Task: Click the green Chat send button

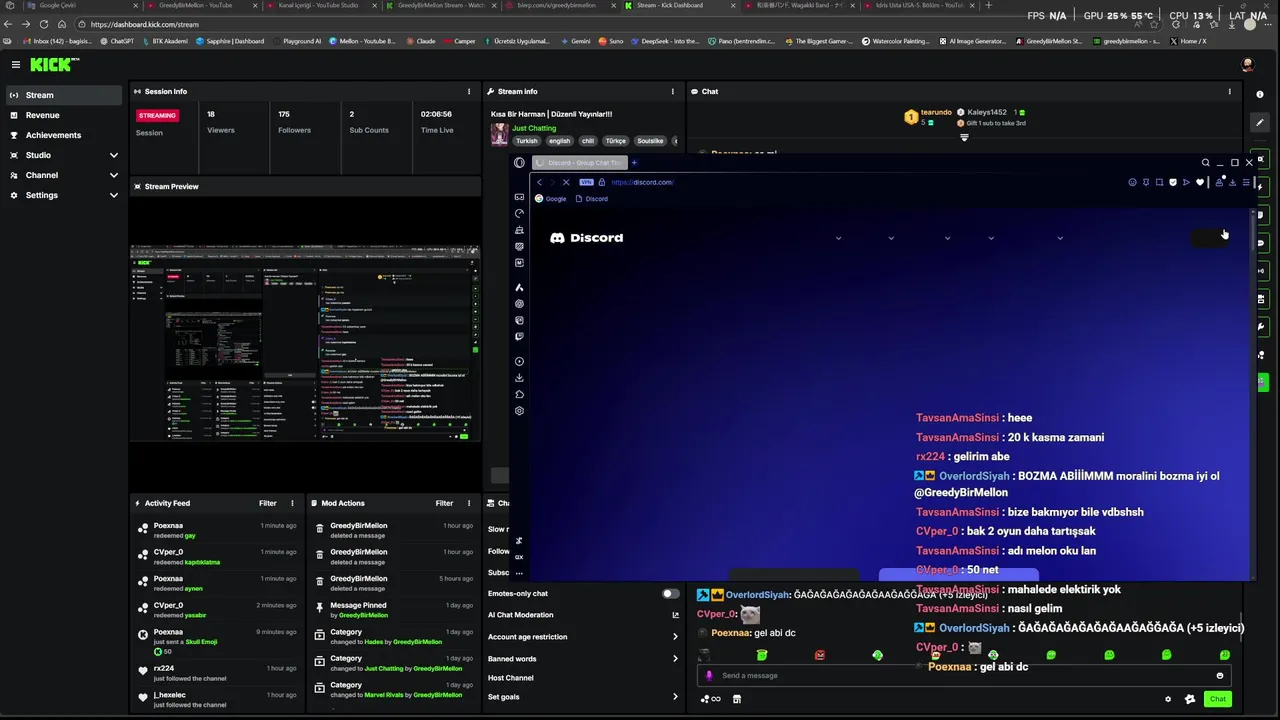Action: 1218,699
